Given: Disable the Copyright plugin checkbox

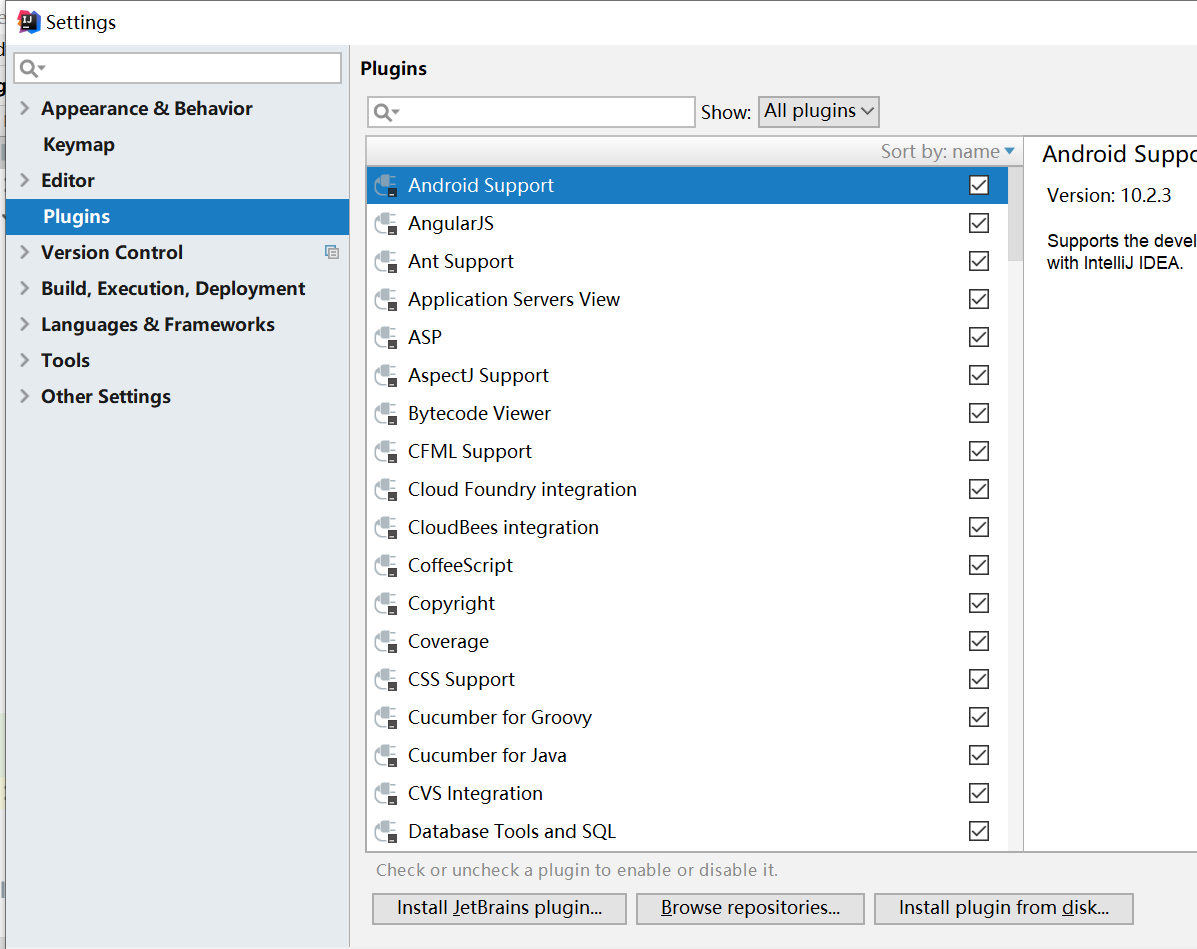Looking at the screenshot, I should (979, 603).
